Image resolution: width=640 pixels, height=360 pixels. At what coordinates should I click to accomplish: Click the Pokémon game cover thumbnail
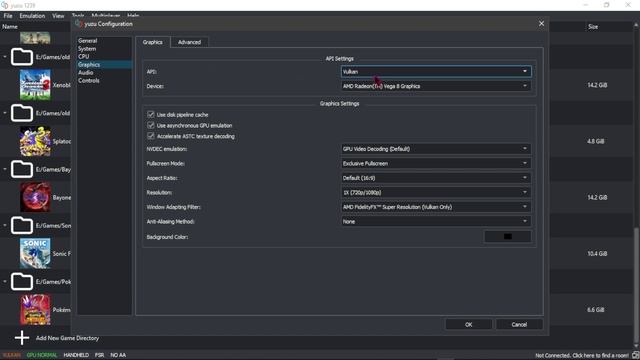35,309
